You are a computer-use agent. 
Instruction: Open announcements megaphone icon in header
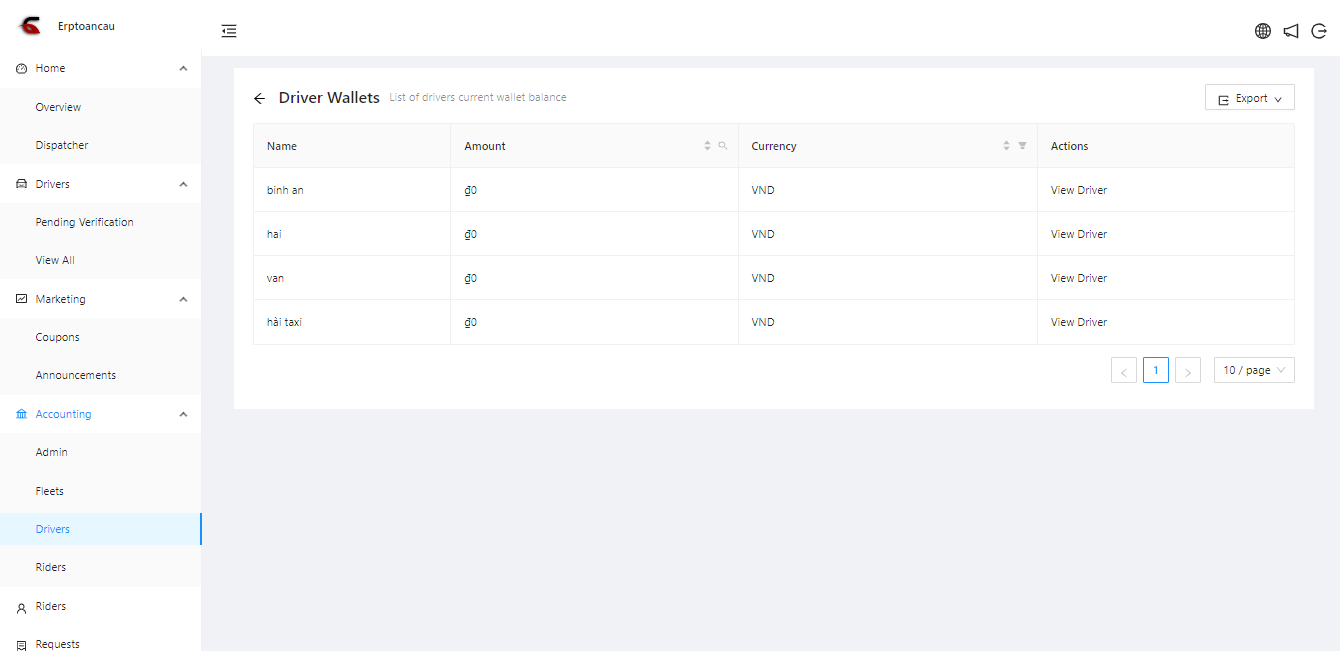1291,31
